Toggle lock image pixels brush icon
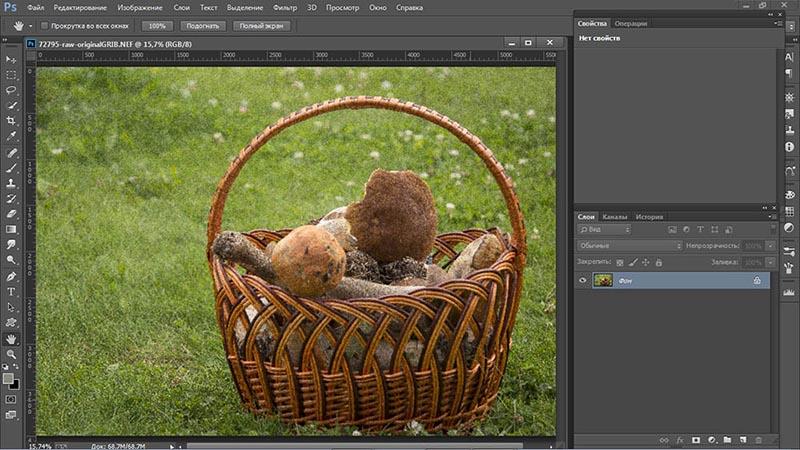The image size is (800, 450). click(x=633, y=262)
